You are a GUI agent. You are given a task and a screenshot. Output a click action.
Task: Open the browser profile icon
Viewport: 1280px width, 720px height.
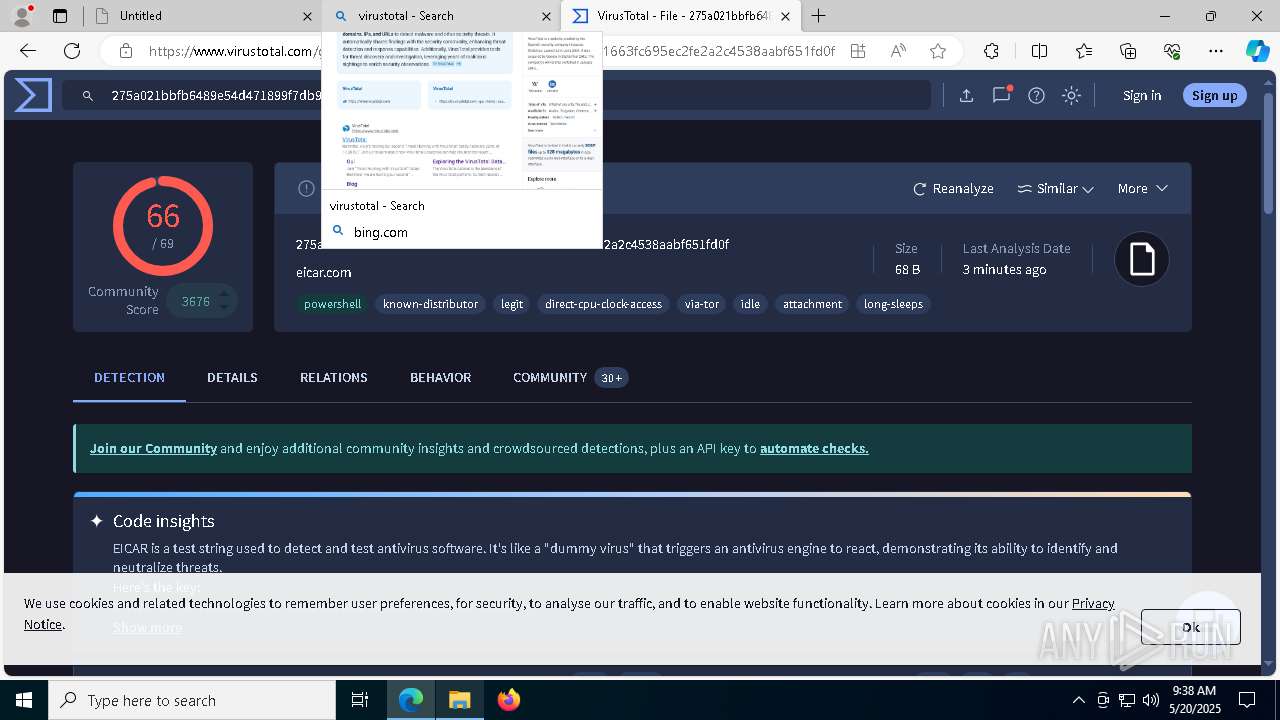22,16
